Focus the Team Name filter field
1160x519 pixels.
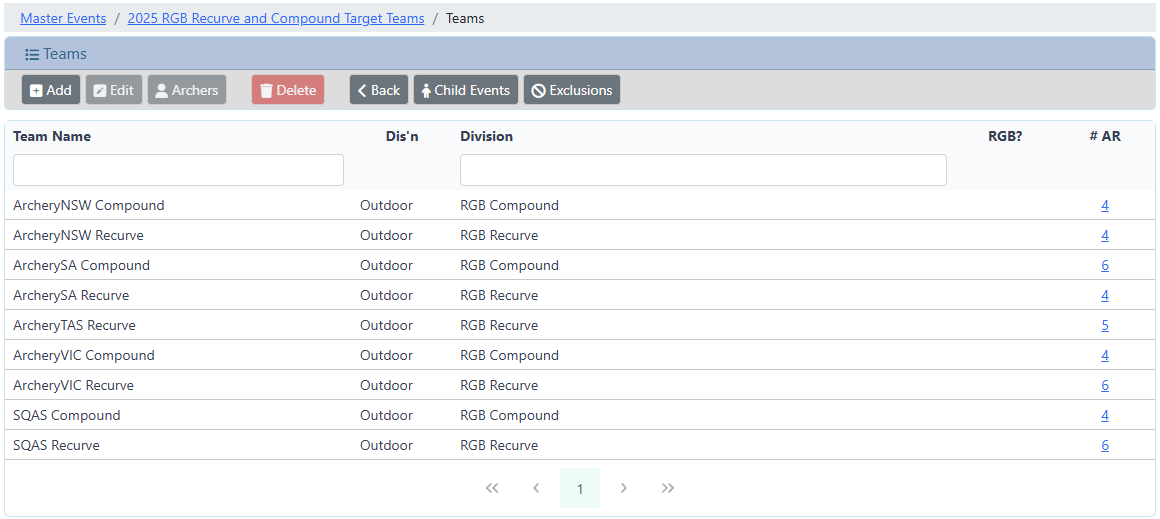coord(178,170)
